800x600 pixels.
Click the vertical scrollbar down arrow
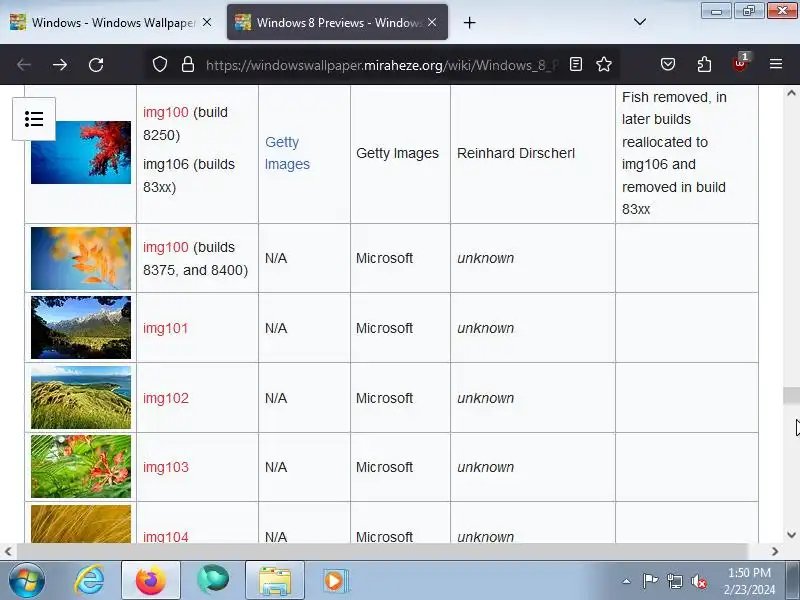click(791, 535)
